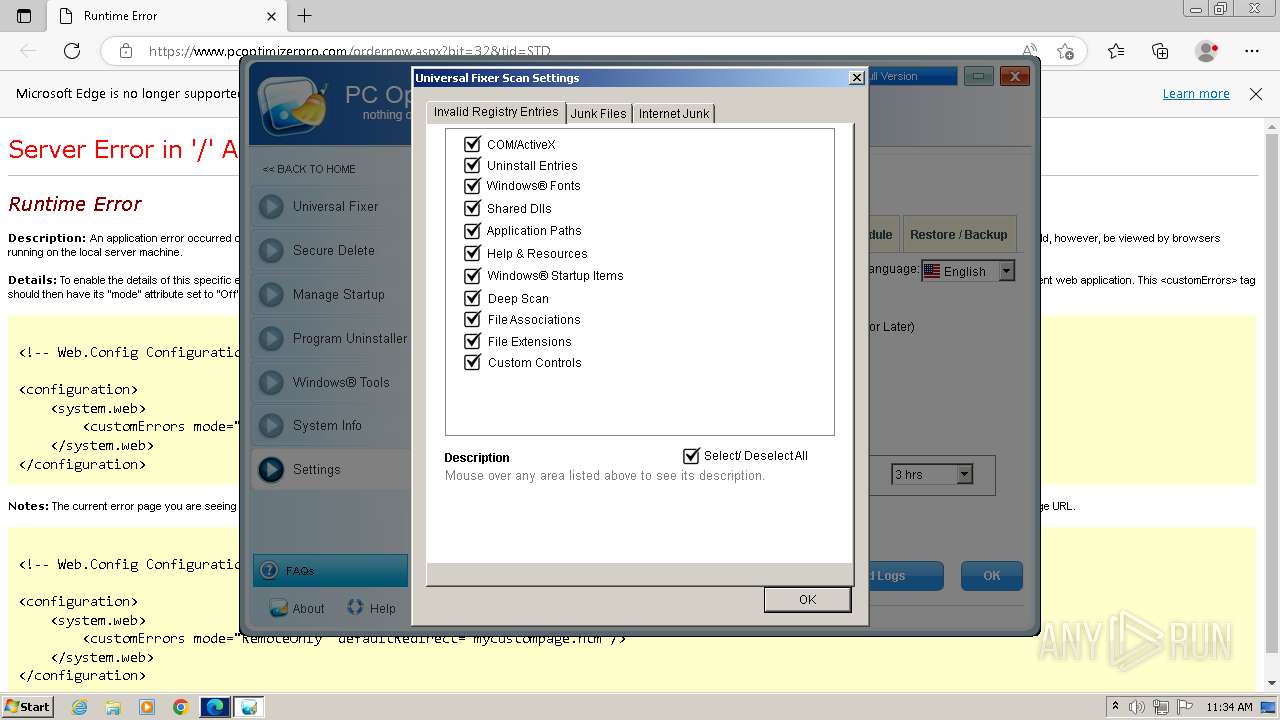Go back in Edge browser
This screenshot has width=1280, height=720.
[28, 50]
